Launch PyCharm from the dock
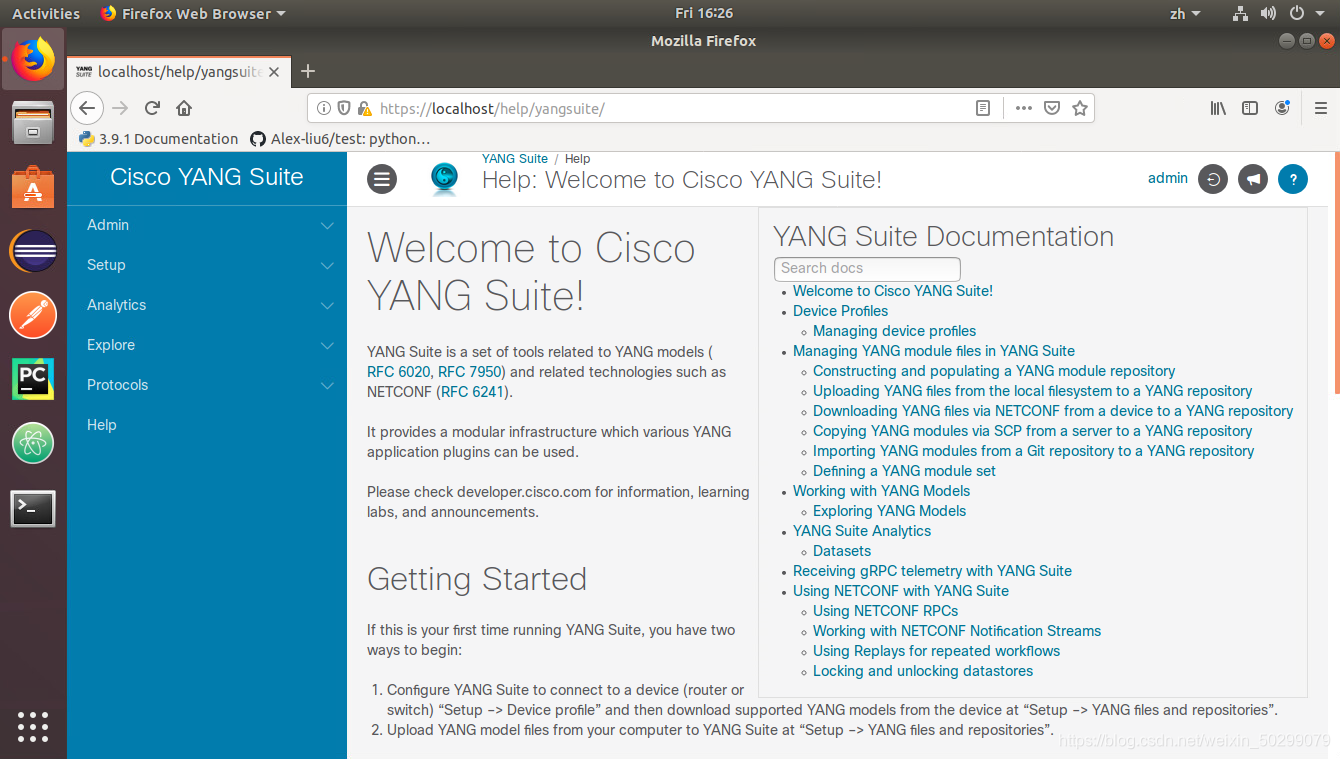1340x759 pixels. pyautogui.click(x=33, y=380)
